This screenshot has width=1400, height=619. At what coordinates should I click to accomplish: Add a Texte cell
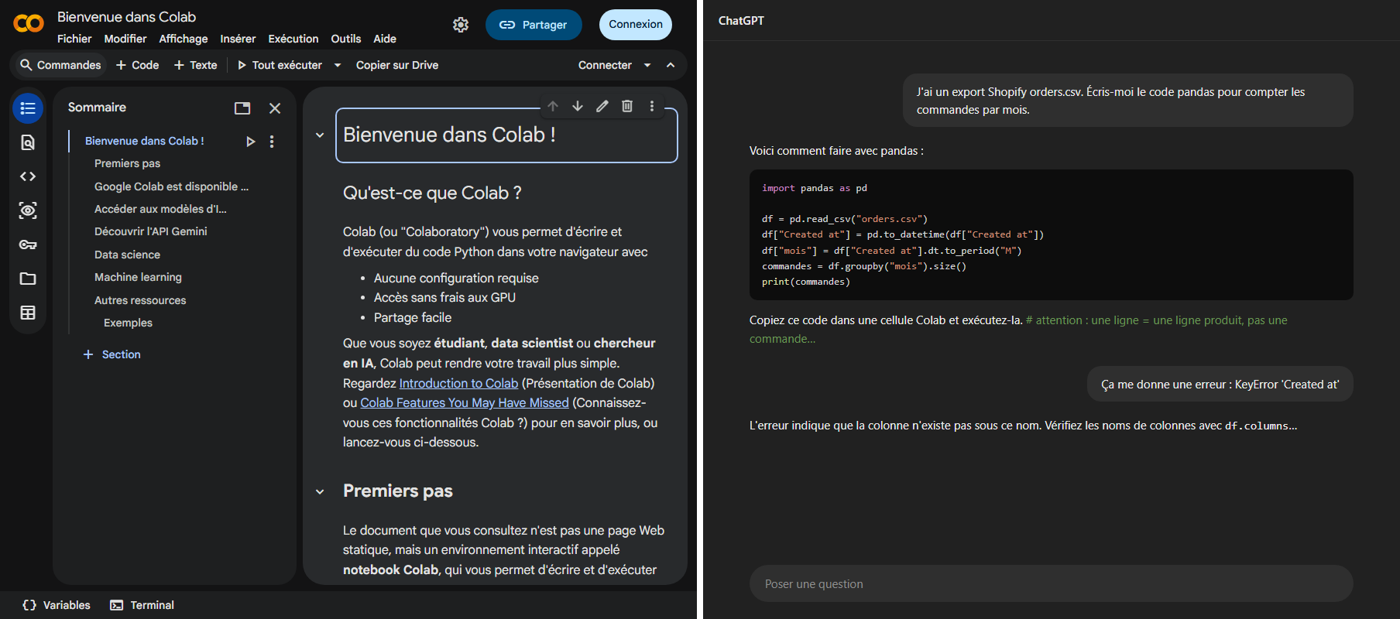195,65
